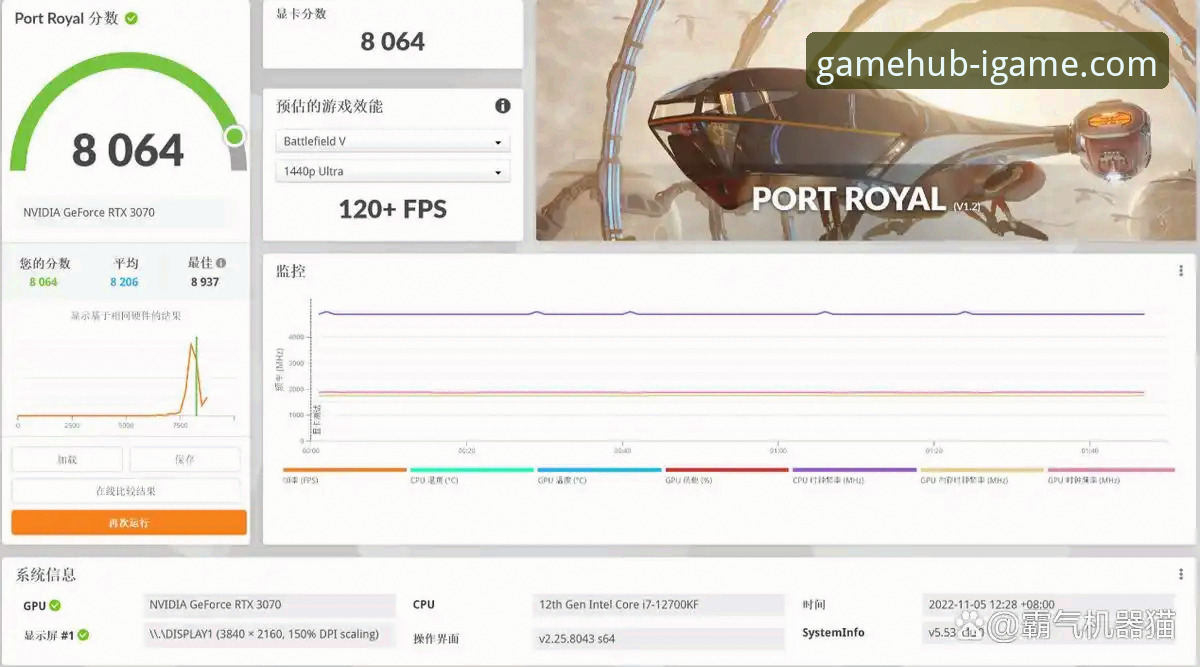Click the green verified icon next to GPU
1200x667 pixels.
(55, 605)
